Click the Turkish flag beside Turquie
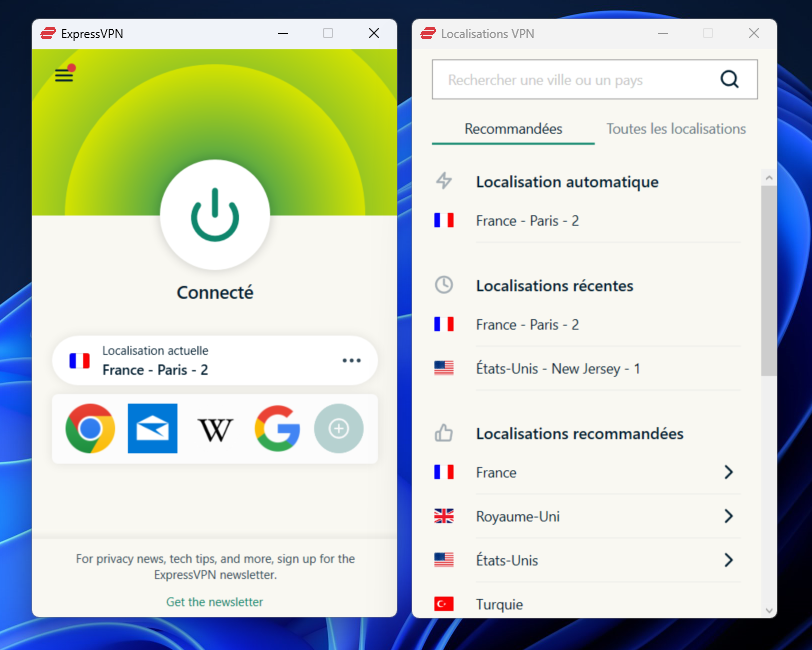812x650 pixels. tap(444, 604)
